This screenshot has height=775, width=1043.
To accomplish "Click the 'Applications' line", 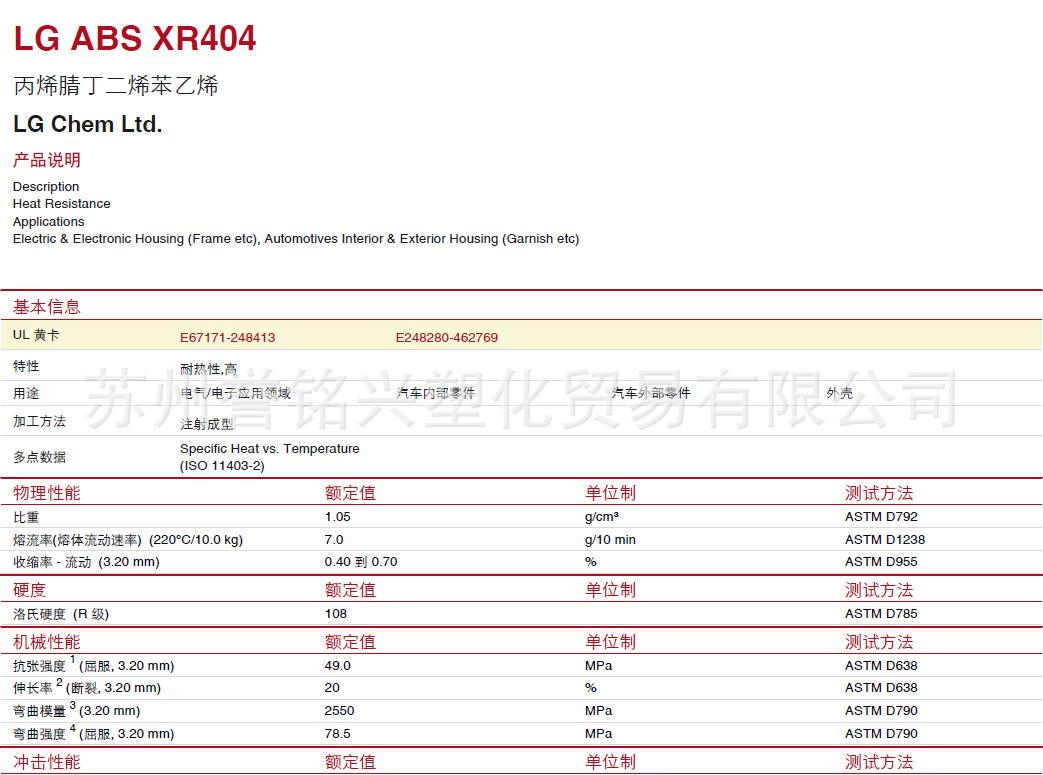I will [x=49, y=222].
